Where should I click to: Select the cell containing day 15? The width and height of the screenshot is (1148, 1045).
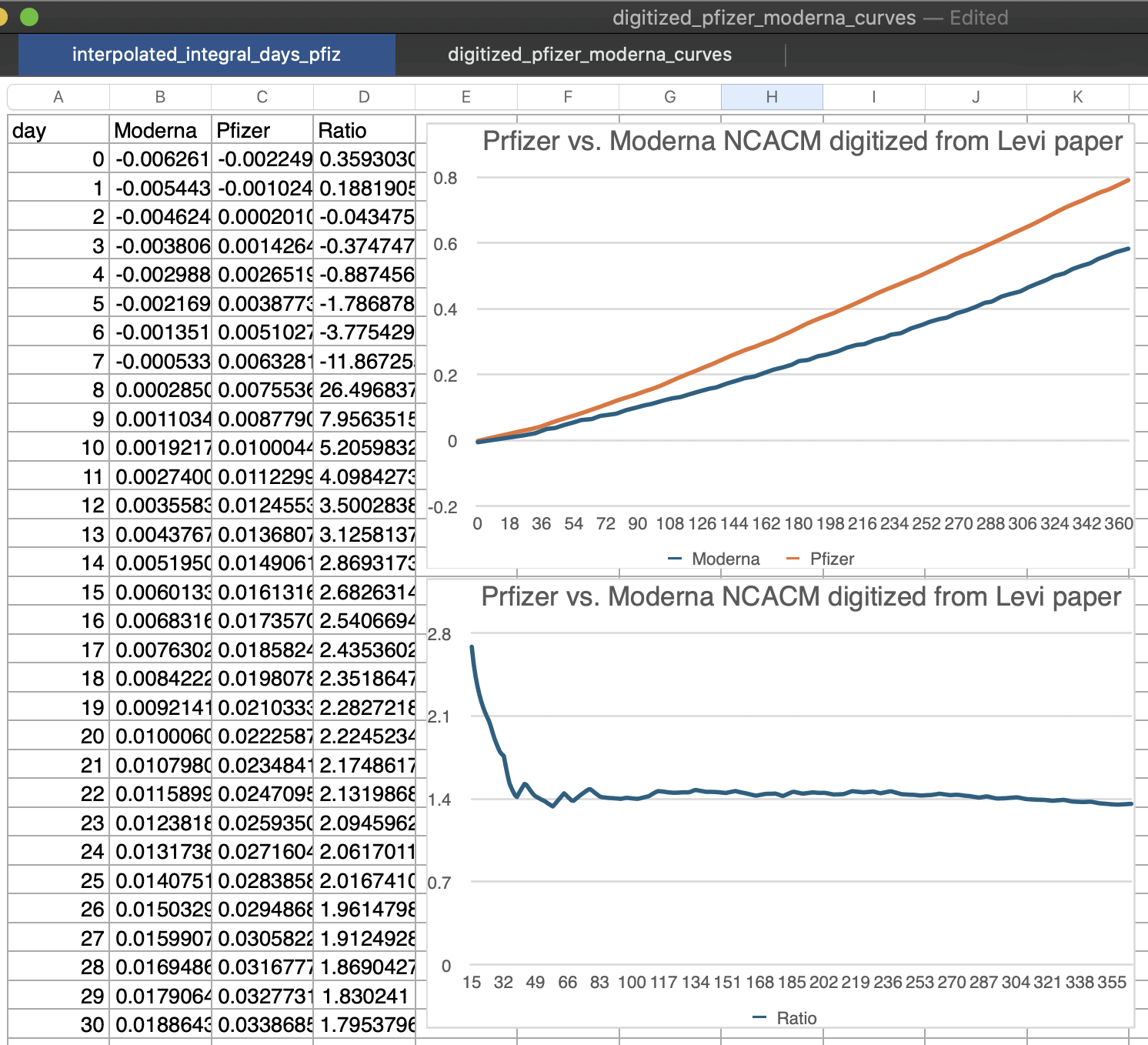click(x=58, y=593)
